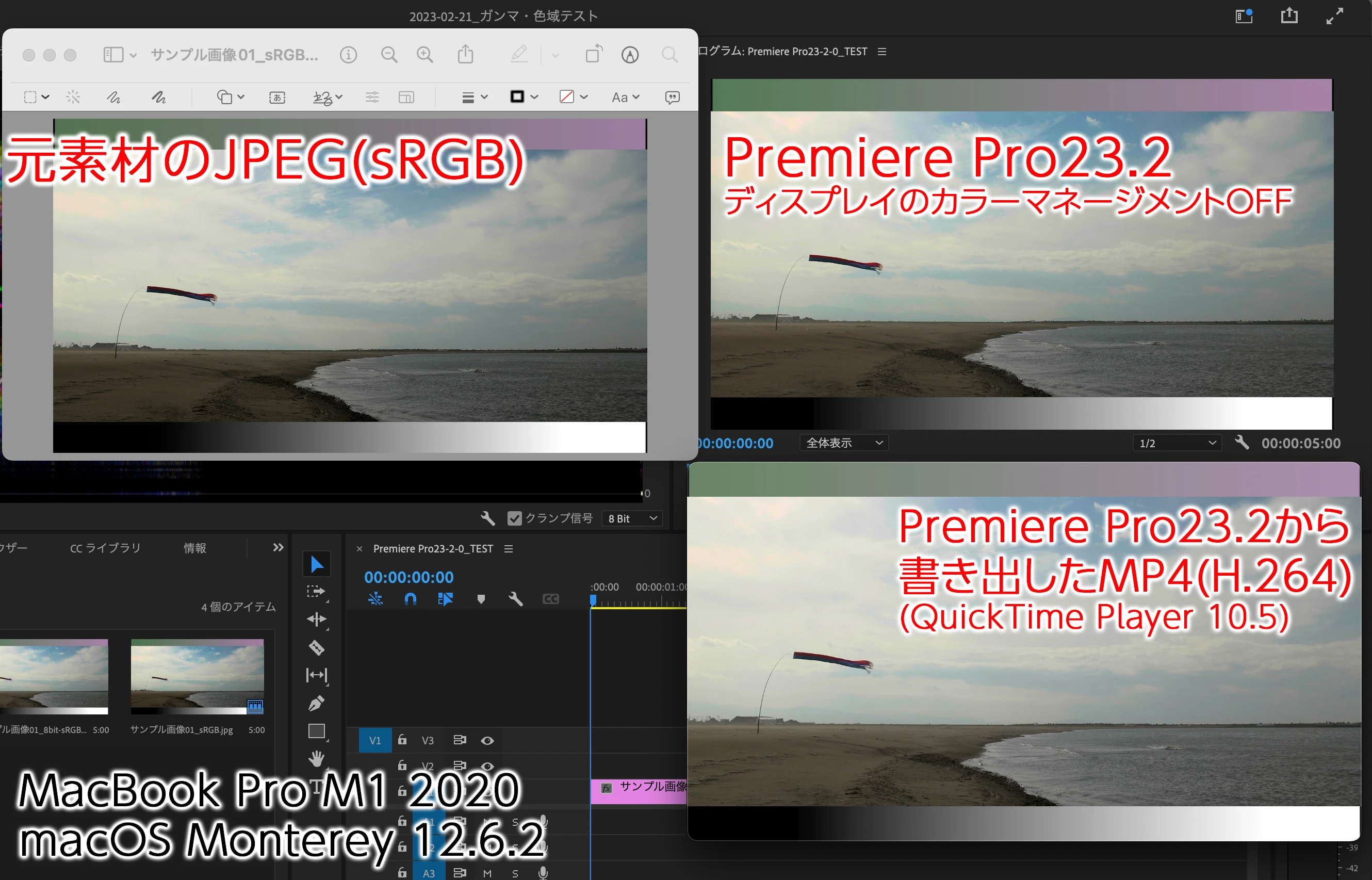Select the Pen tool in the tools panel
1372x880 pixels.
tap(317, 703)
